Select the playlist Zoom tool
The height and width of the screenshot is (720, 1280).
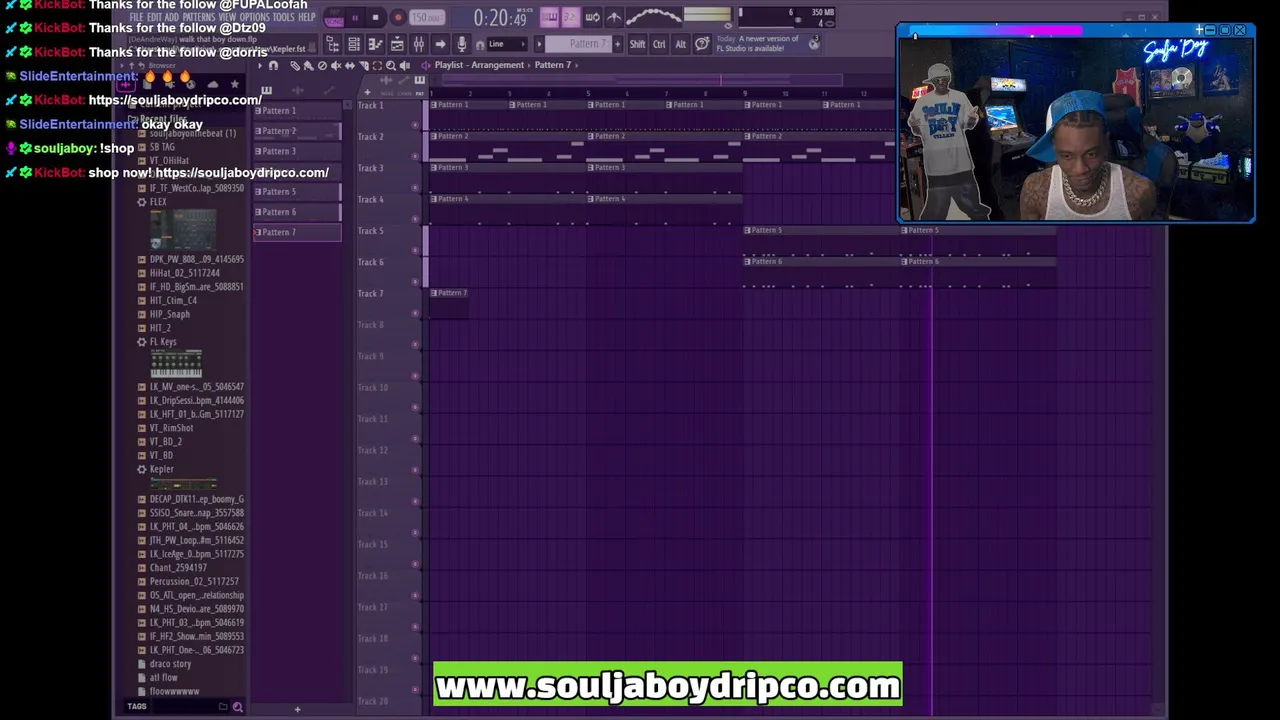(391, 66)
